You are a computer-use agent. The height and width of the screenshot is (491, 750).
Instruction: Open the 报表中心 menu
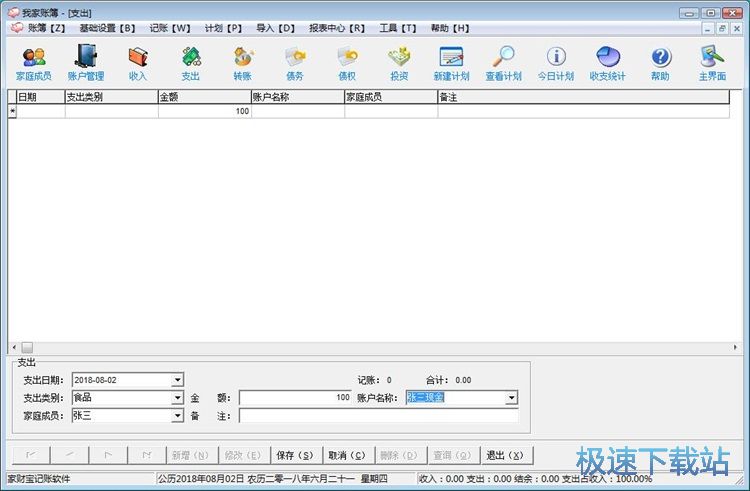(336, 28)
